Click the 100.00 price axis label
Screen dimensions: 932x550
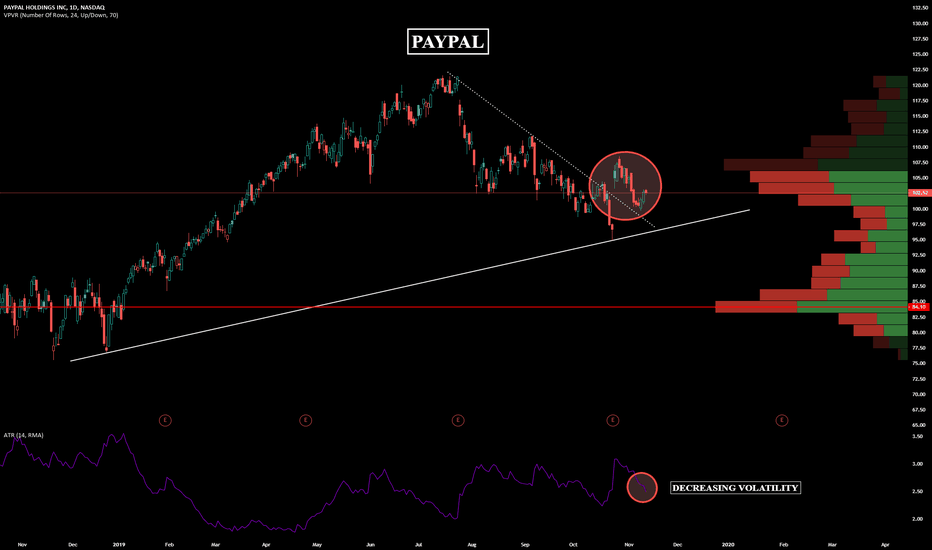click(920, 209)
